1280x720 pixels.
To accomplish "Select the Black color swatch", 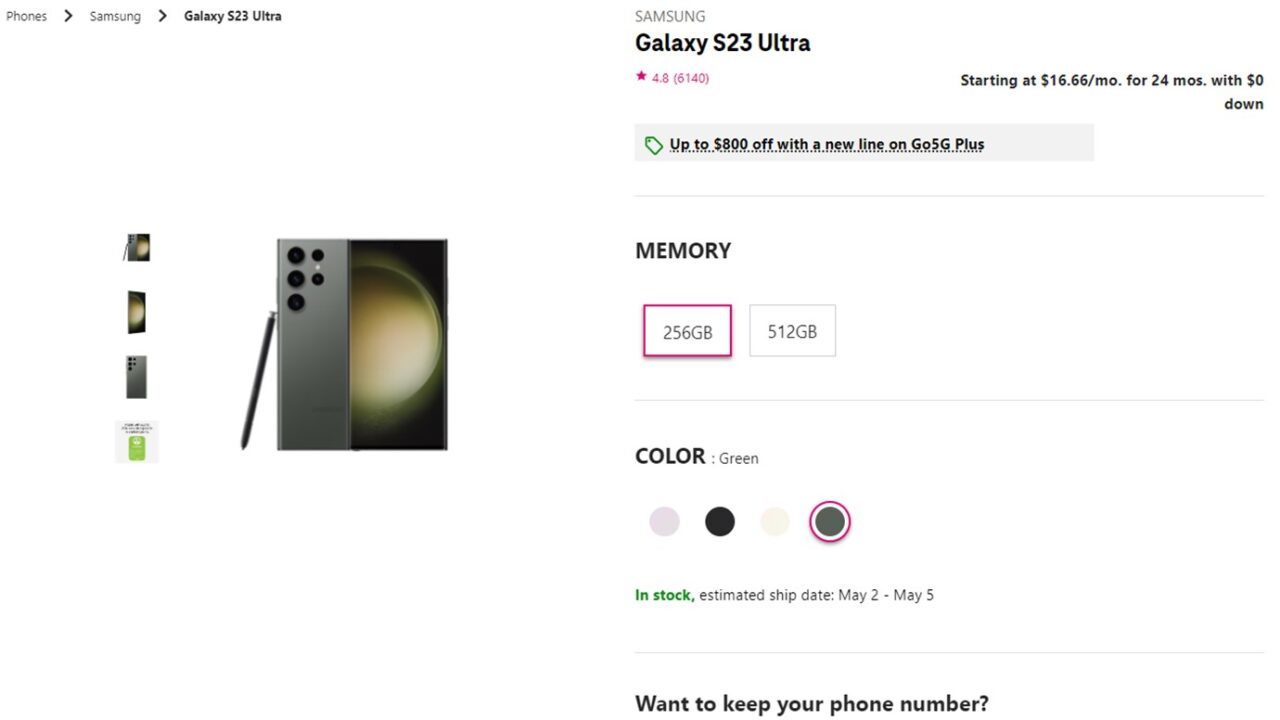I will 719,521.
